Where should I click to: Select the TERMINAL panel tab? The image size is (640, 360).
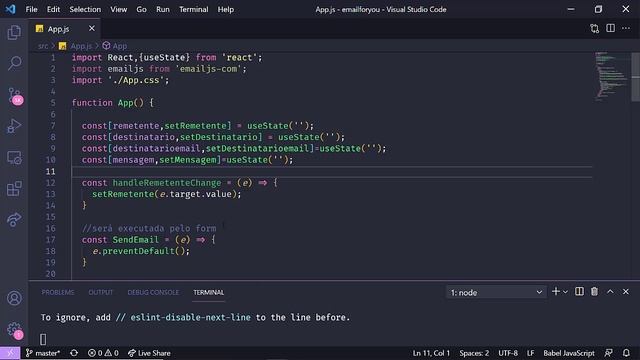[x=209, y=292]
